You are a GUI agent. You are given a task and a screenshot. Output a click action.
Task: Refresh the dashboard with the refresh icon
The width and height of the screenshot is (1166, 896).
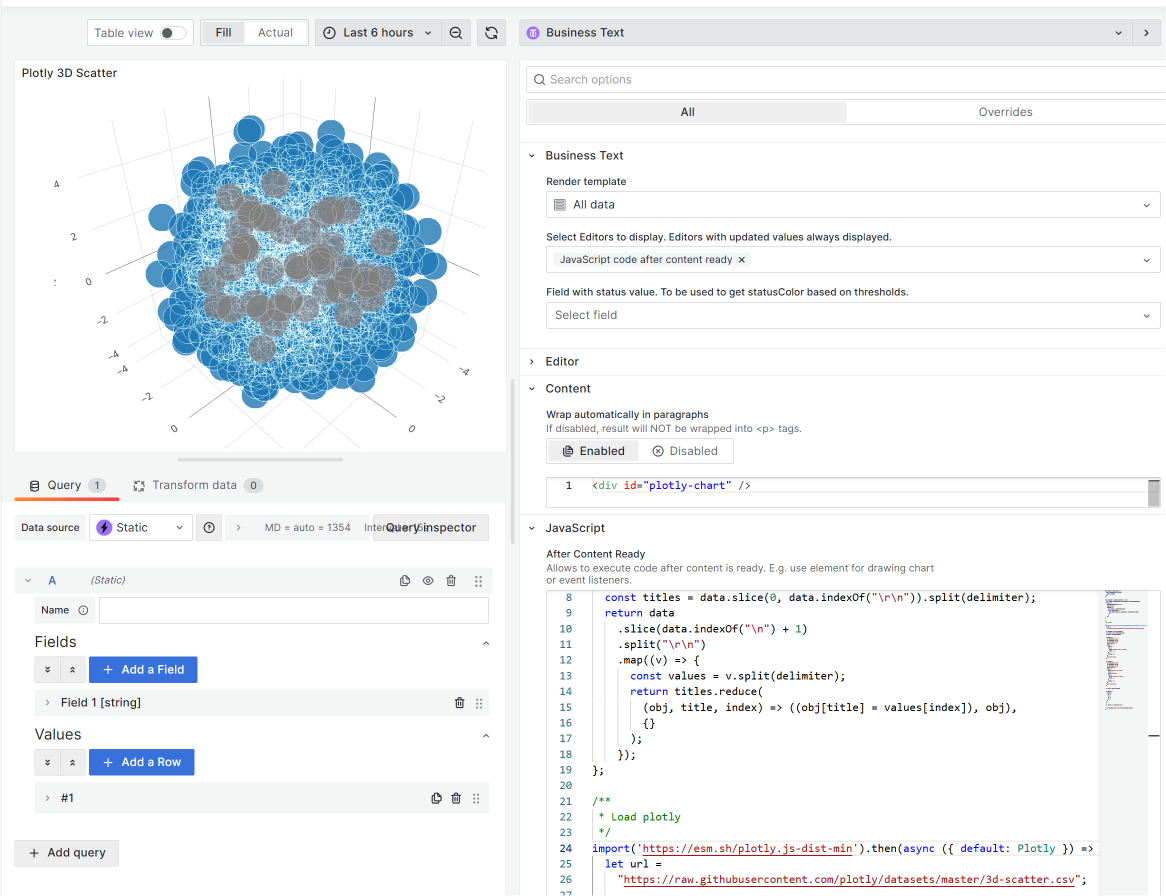[491, 32]
